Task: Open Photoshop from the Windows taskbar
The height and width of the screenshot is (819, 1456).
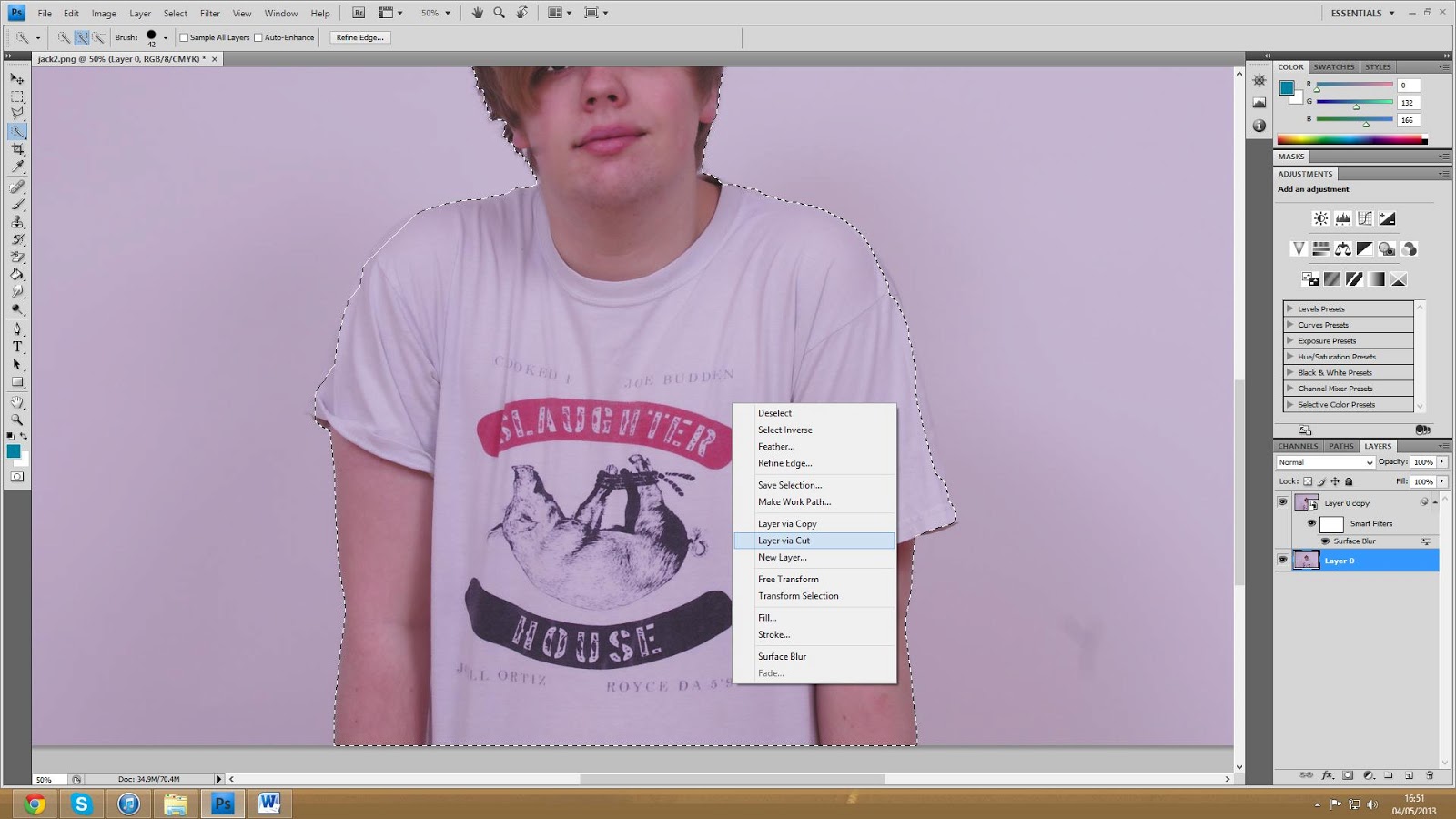Action: [x=221, y=804]
